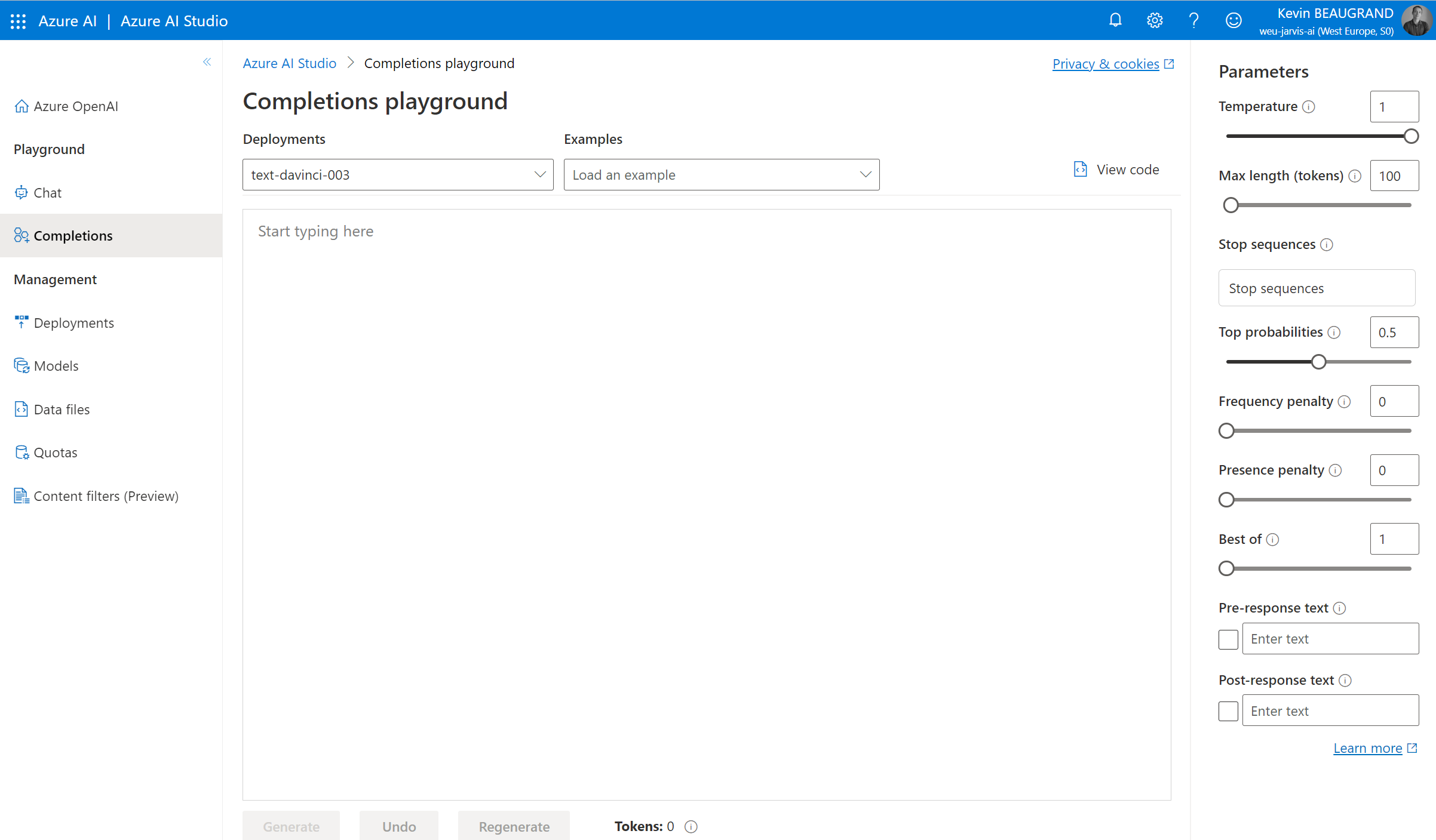Image resolution: width=1436 pixels, height=840 pixels.
Task: Open Quotas from the sidebar
Action: (x=56, y=452)
